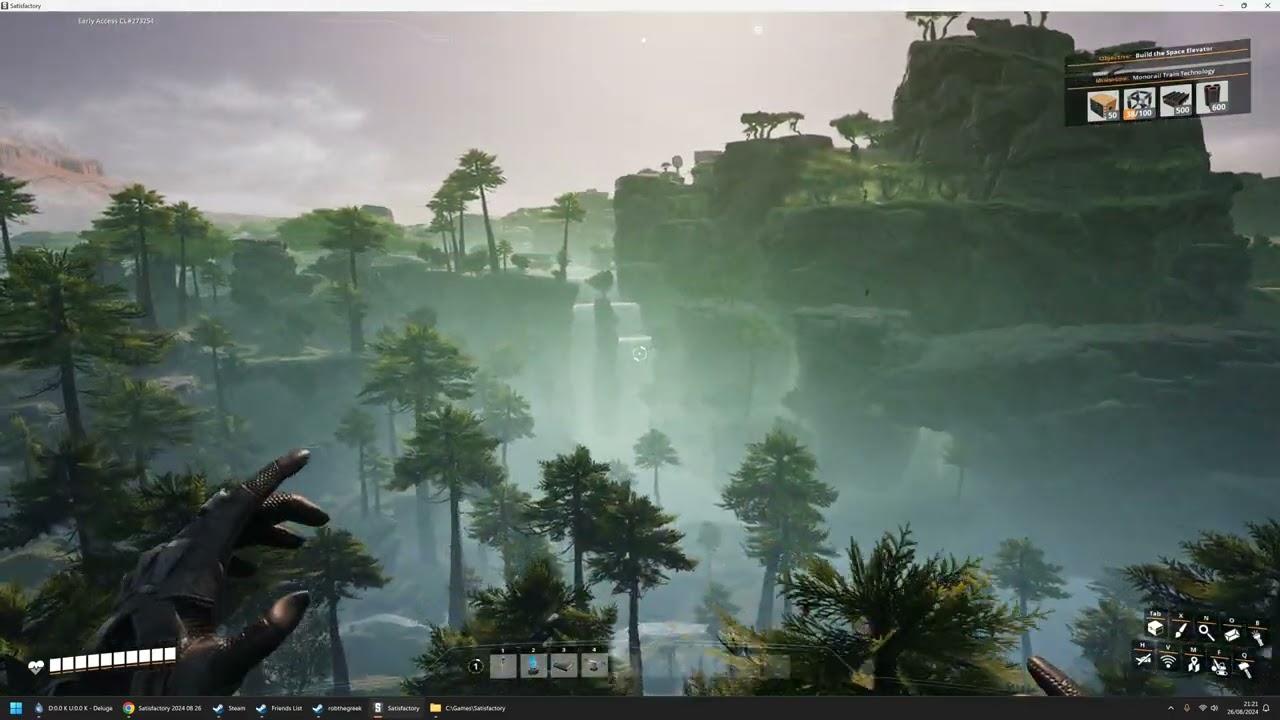
Task: Click the milestone item showing 500
Action: (x=1176, y=100)
